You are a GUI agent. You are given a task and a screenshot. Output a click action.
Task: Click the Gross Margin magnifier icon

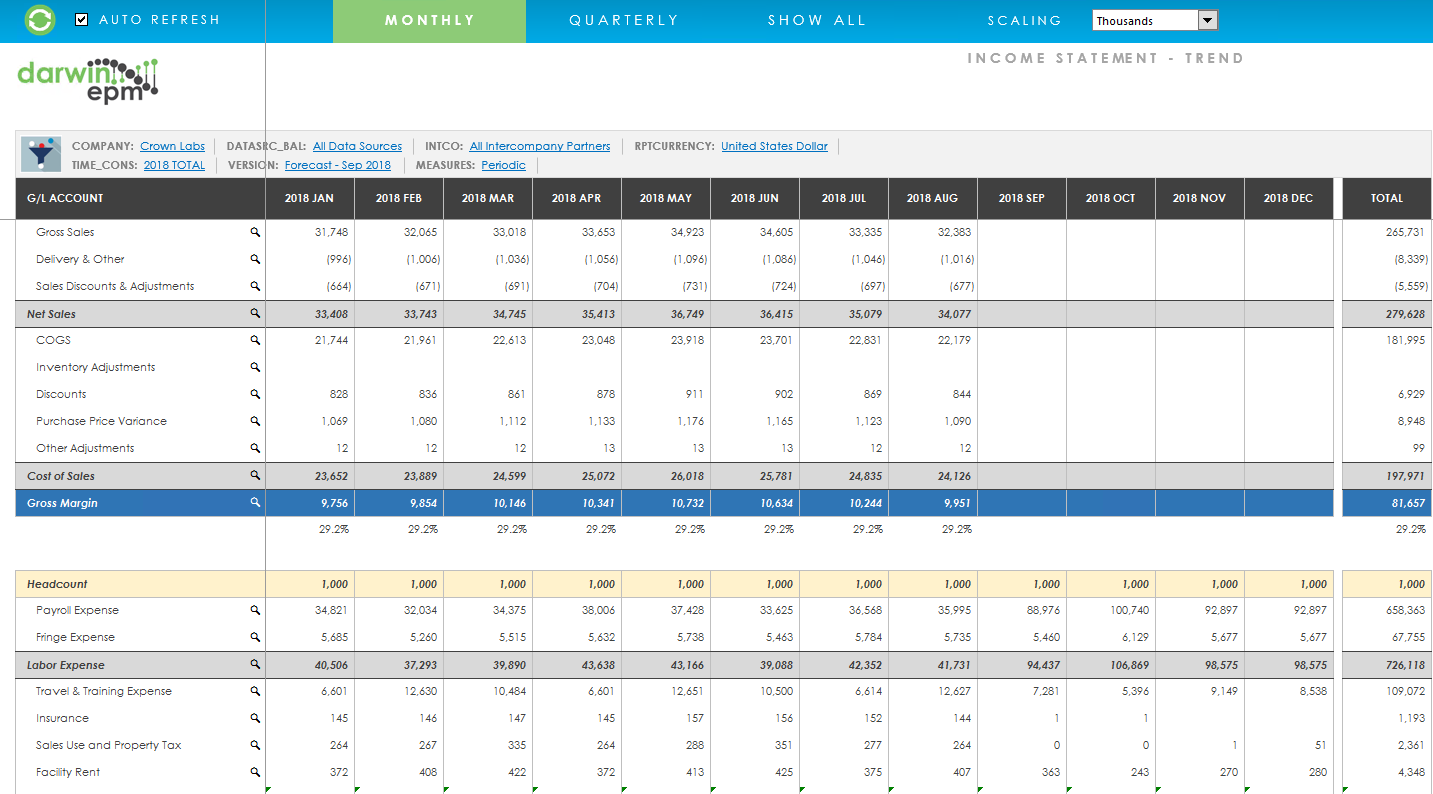tap(255, 503)
